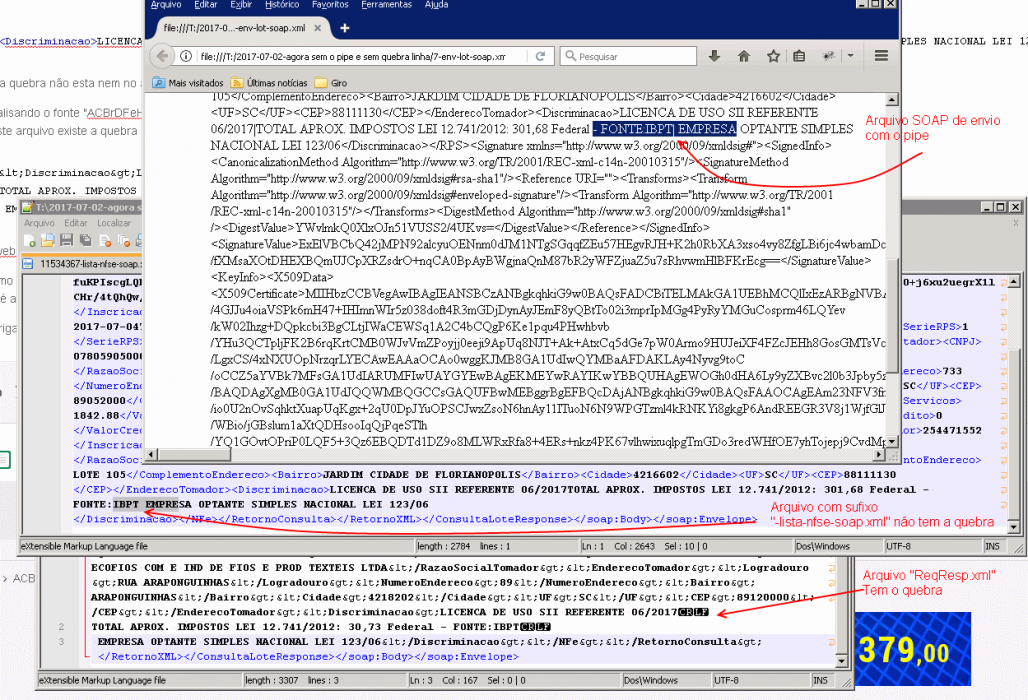This screenshot has width=1028, height=700.
Task: Click the Notepad++ New file toolbar icon
Action: click(30, 241)
